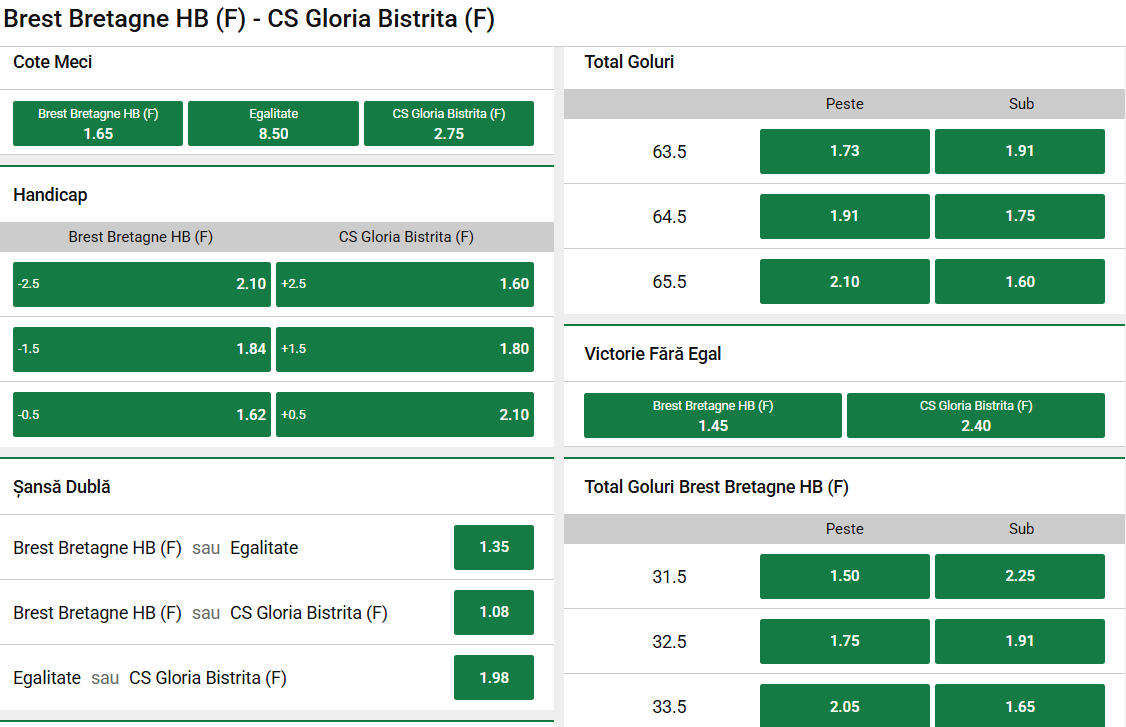Choose Sub 33.5 Brest goals at 1.65
This screenshot has height=727, width=1126.
pos(1019,706)
